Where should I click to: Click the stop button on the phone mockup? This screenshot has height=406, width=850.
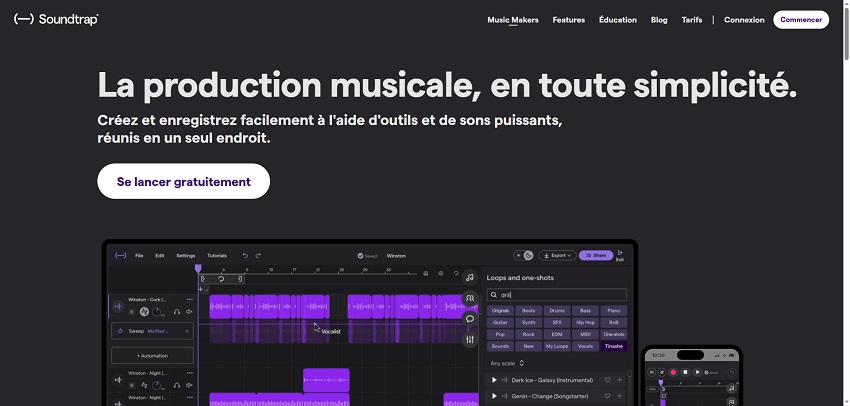coord(685,372)
